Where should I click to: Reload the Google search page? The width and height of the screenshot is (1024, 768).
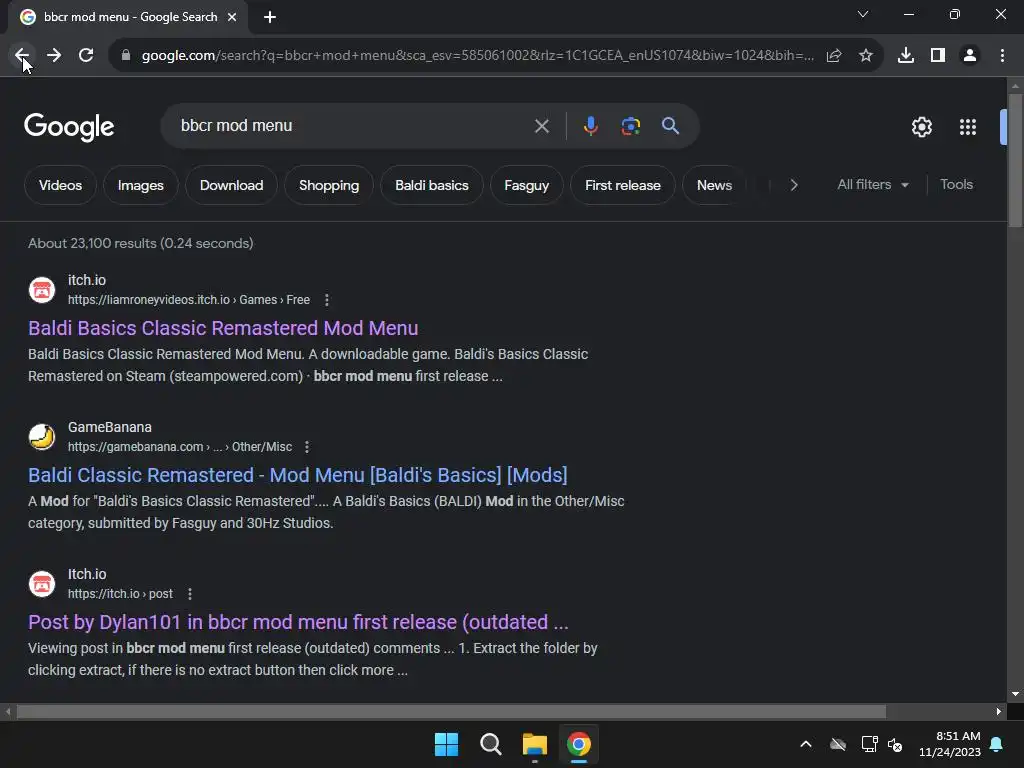pos(86,55)
